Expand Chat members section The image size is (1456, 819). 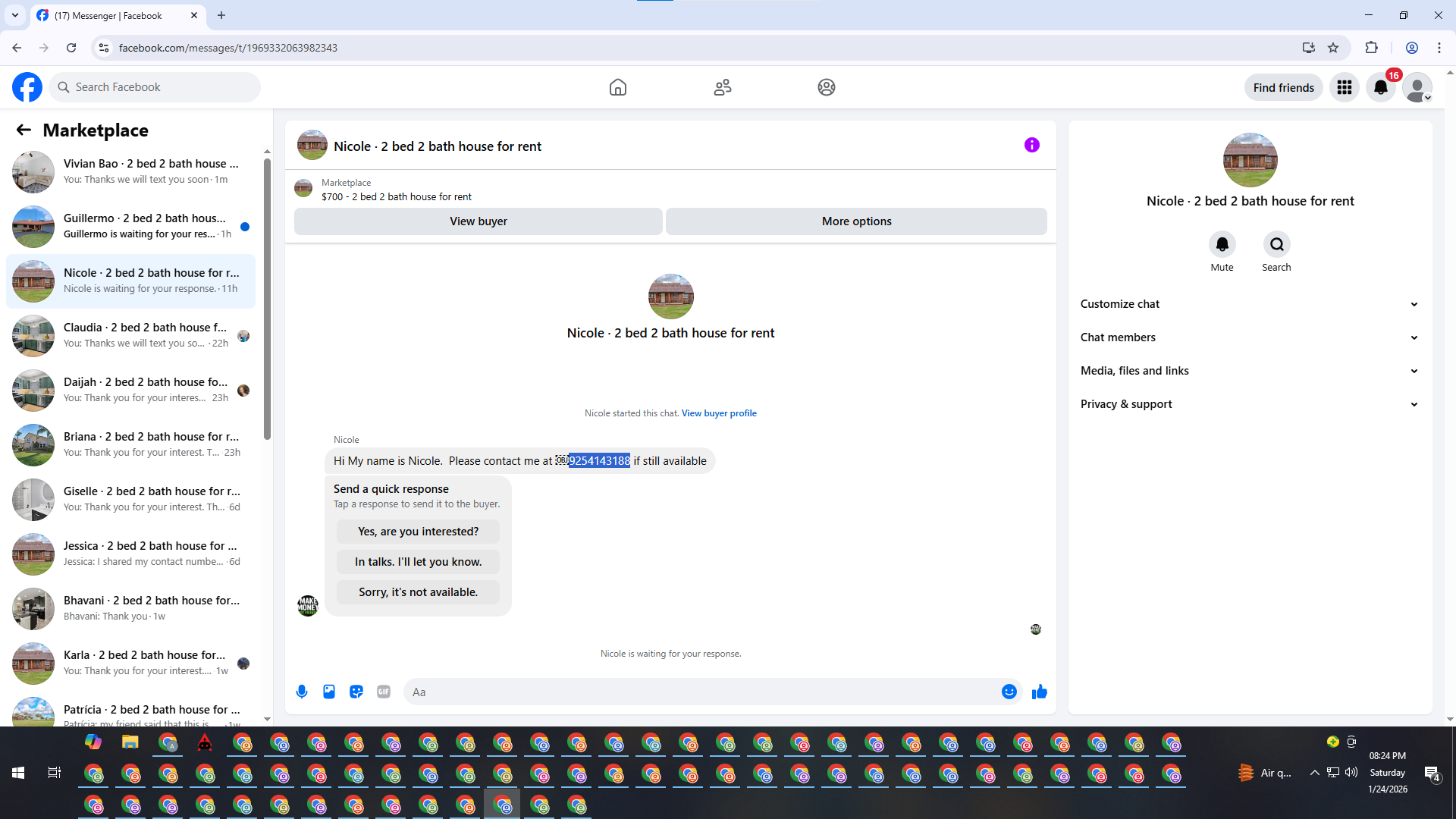click(1249, 337)
